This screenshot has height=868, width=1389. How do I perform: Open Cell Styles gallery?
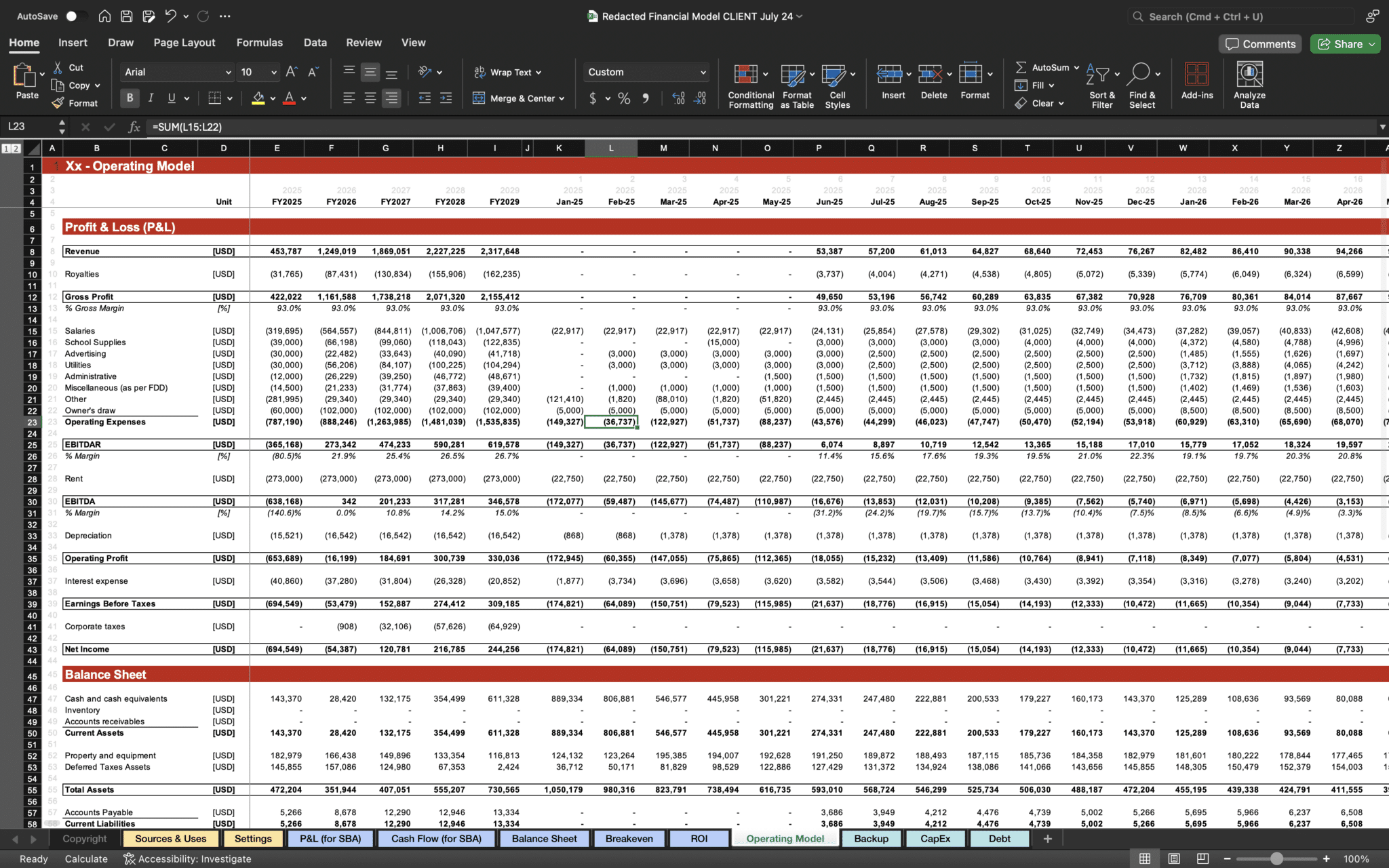pyautogui.click(x=838, y=86)
